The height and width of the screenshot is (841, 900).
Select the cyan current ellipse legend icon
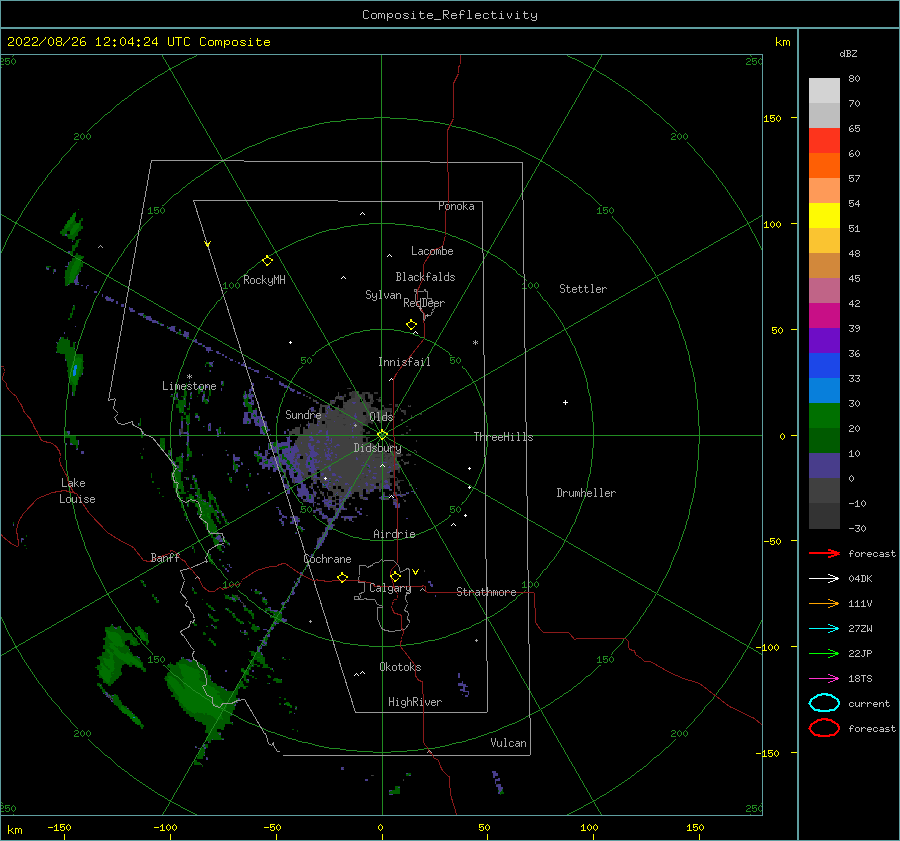point(824,703)
